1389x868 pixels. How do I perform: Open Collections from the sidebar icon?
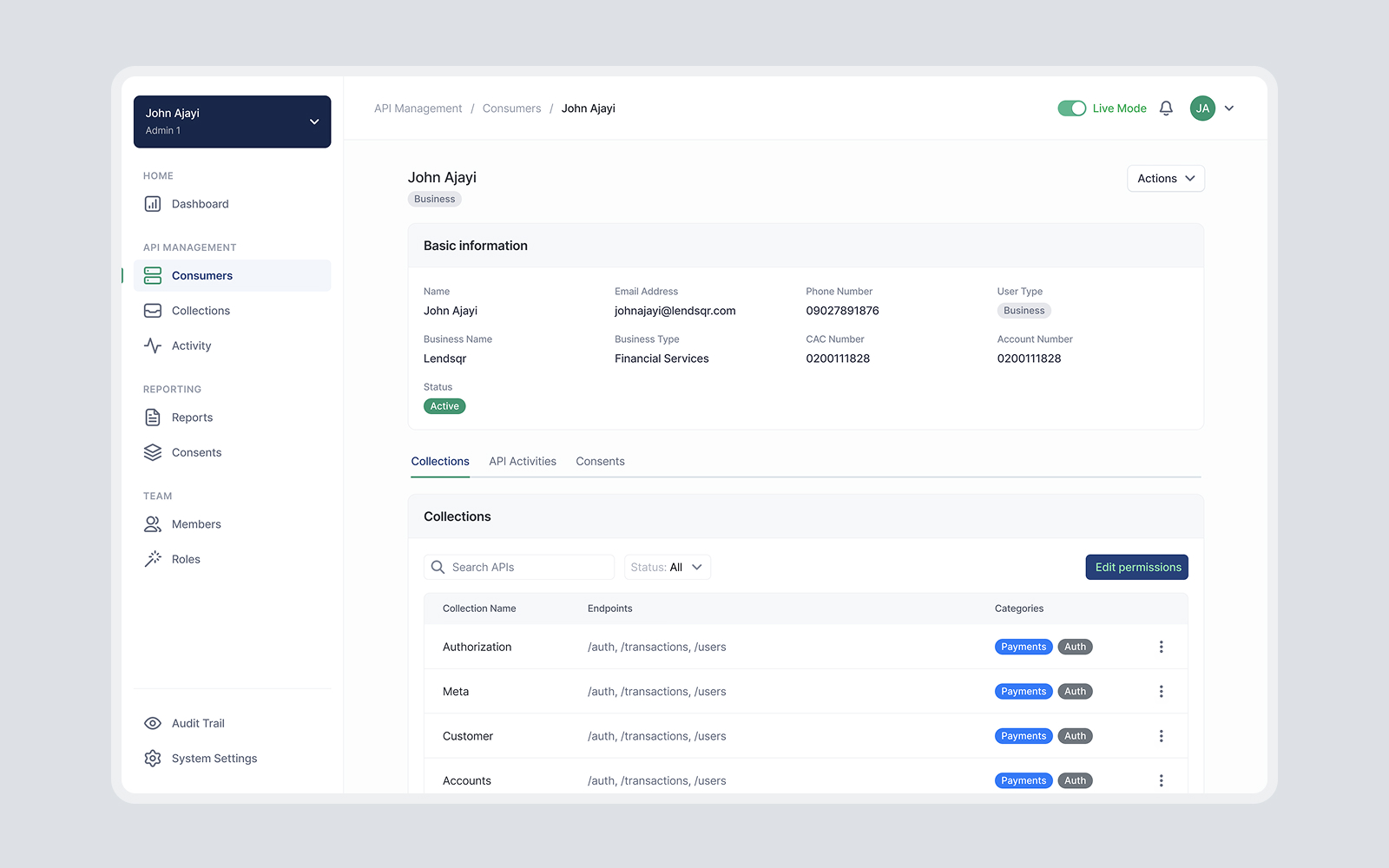tap(152, 310)
